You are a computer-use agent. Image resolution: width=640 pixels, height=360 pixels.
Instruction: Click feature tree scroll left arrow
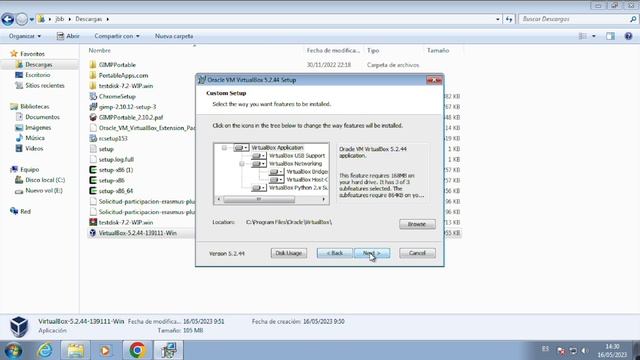[x=219, y=199]
